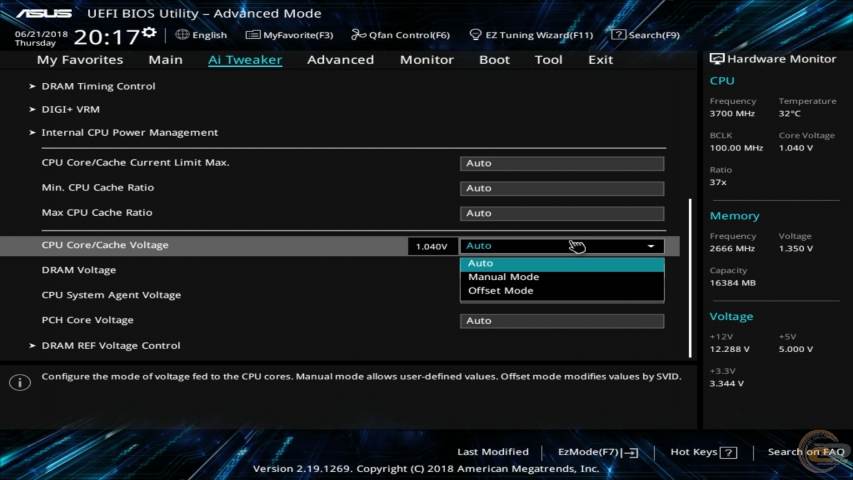853x480 pixels.
Task: Choose Manual Mode in voltage dropdown
Action: click(562, 277)
